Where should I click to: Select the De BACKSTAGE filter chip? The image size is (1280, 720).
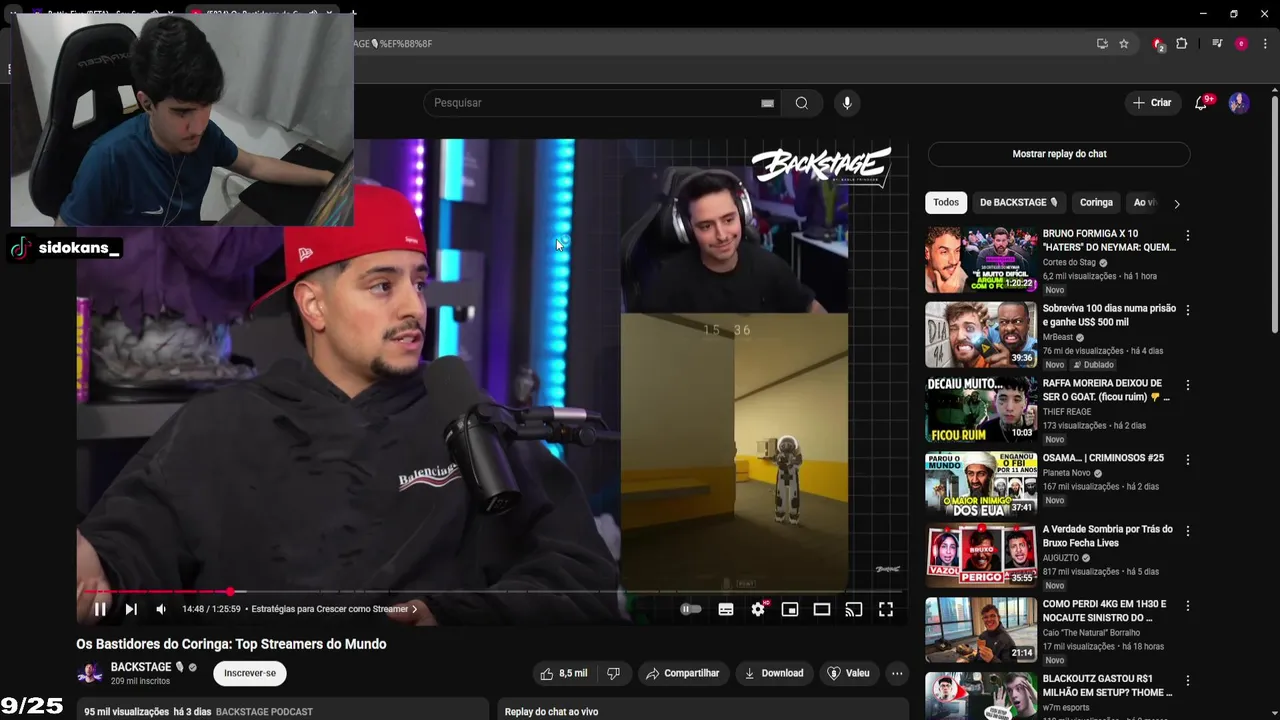tap(1018, 203)
